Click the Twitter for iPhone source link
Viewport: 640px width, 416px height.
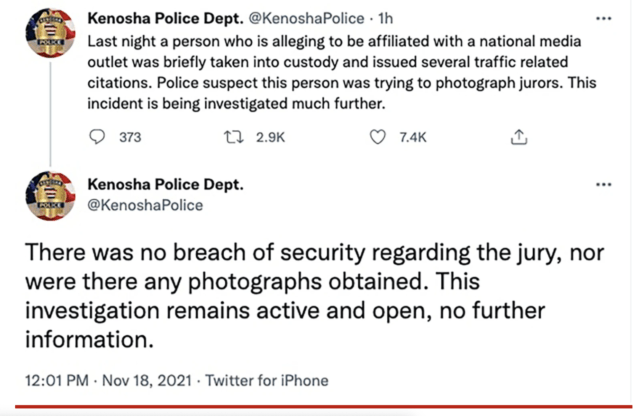click(x=267, y=380)
